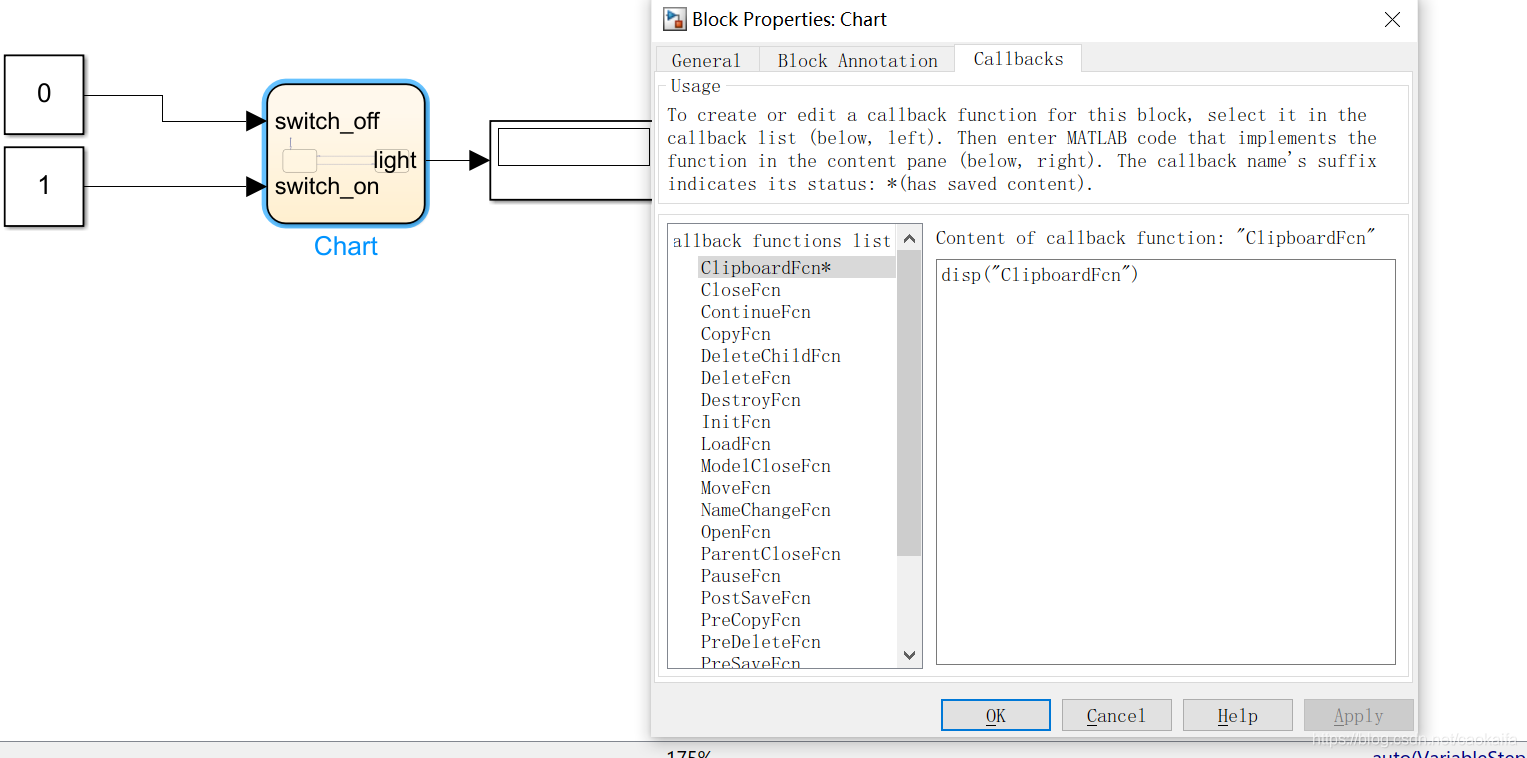Select the OpenFcn callback
The width and height of the screenshot is (1527, 758).
(736, 532)
